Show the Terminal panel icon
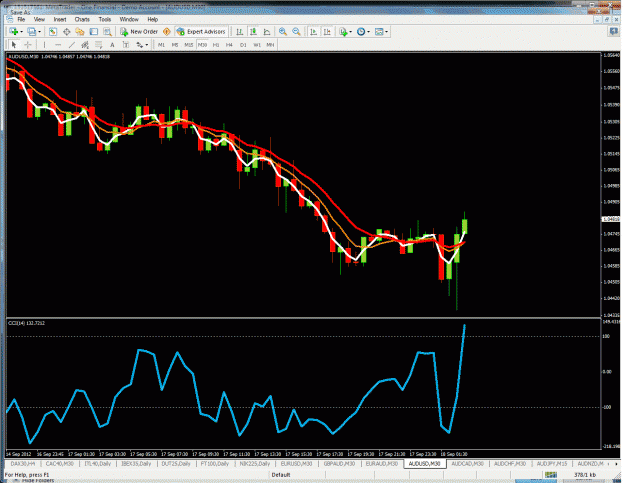The height and width of the screenshot is (483, 625). click(94, 32)
